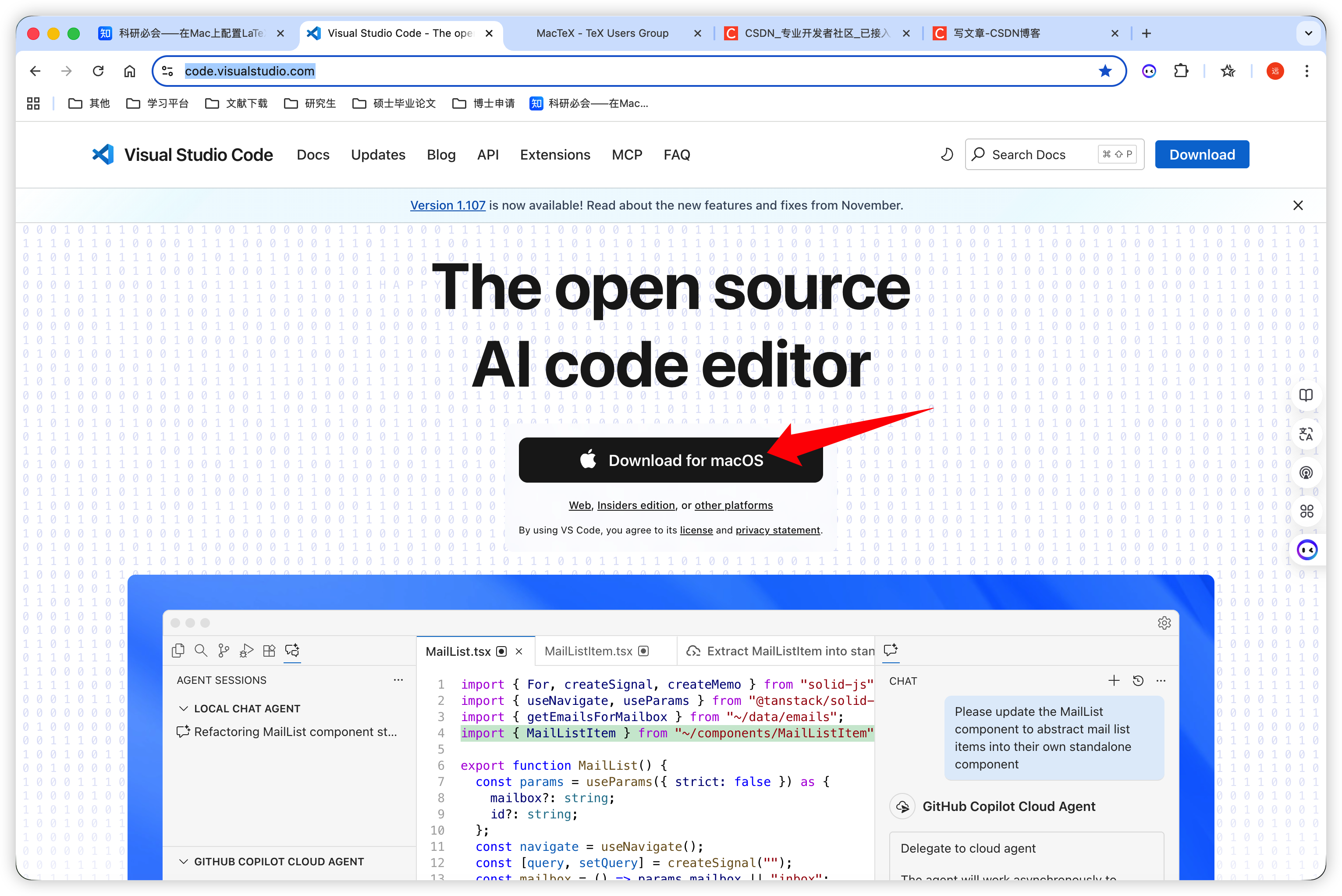This screenshot has width=1342, height=896.
Task: Click the four-circles icon in right sidebar
Action: (x=1306, y=512)
